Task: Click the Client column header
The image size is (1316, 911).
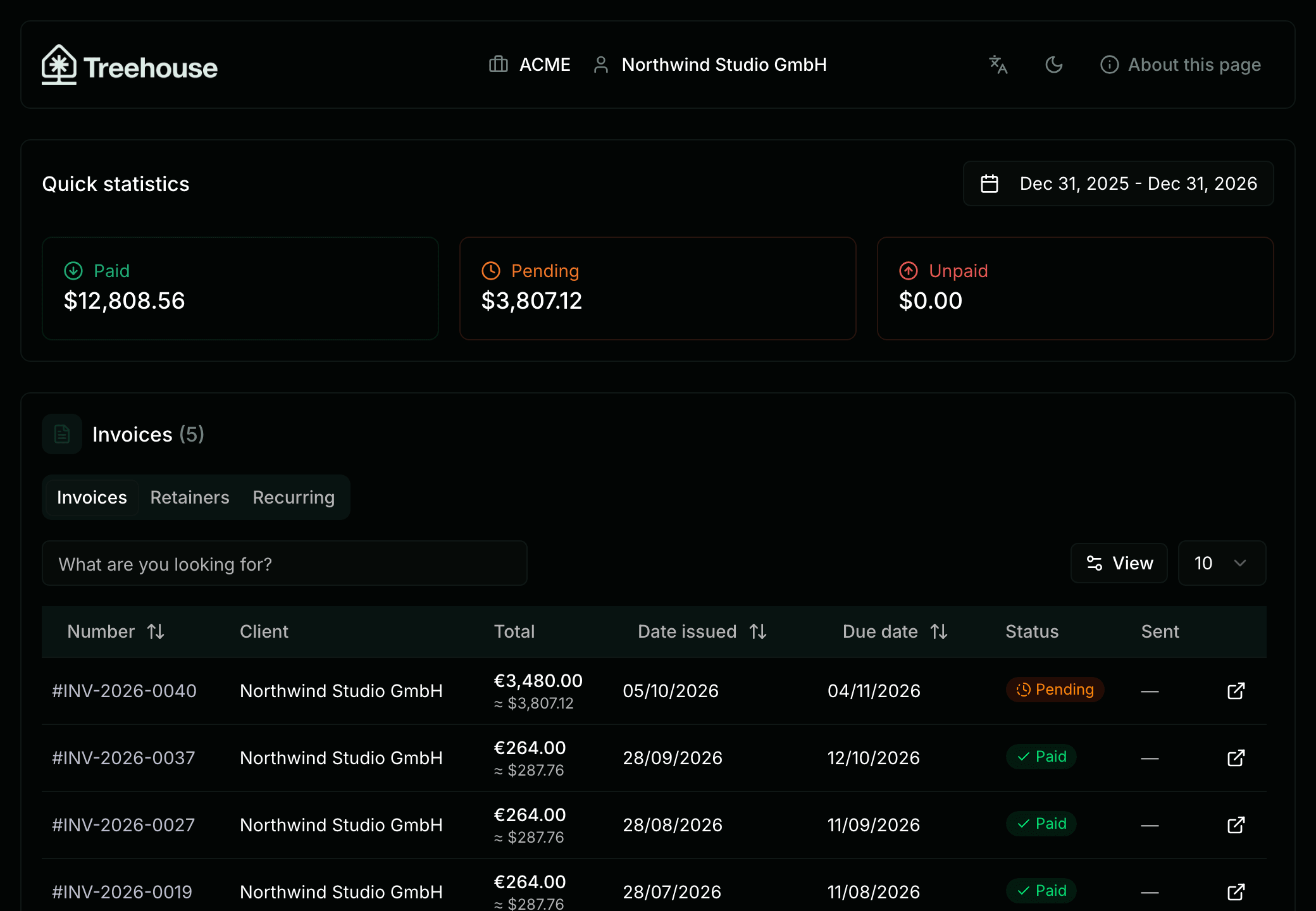Action: click(x=264, y=631)
